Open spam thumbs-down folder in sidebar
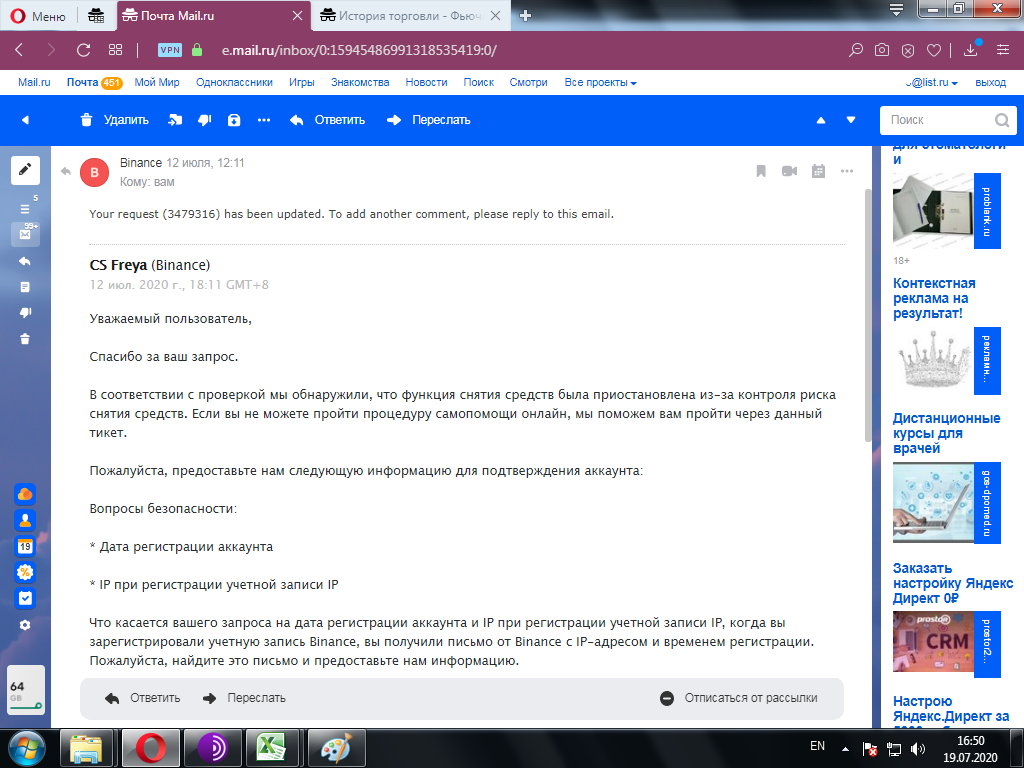Screen dimensions: 1024x768 pyautogui.click(x=25, y=313)
